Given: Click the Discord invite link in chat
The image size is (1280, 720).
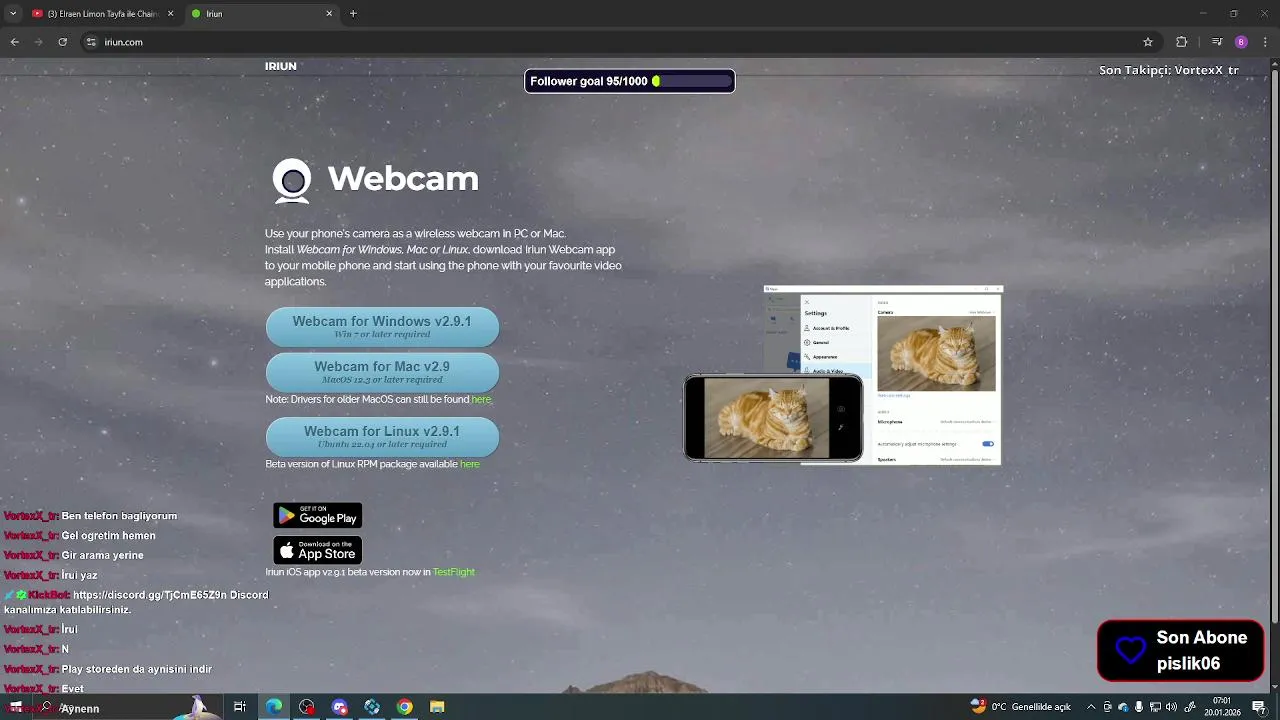Looking at the screenshot, I should [x=151, y=595].
